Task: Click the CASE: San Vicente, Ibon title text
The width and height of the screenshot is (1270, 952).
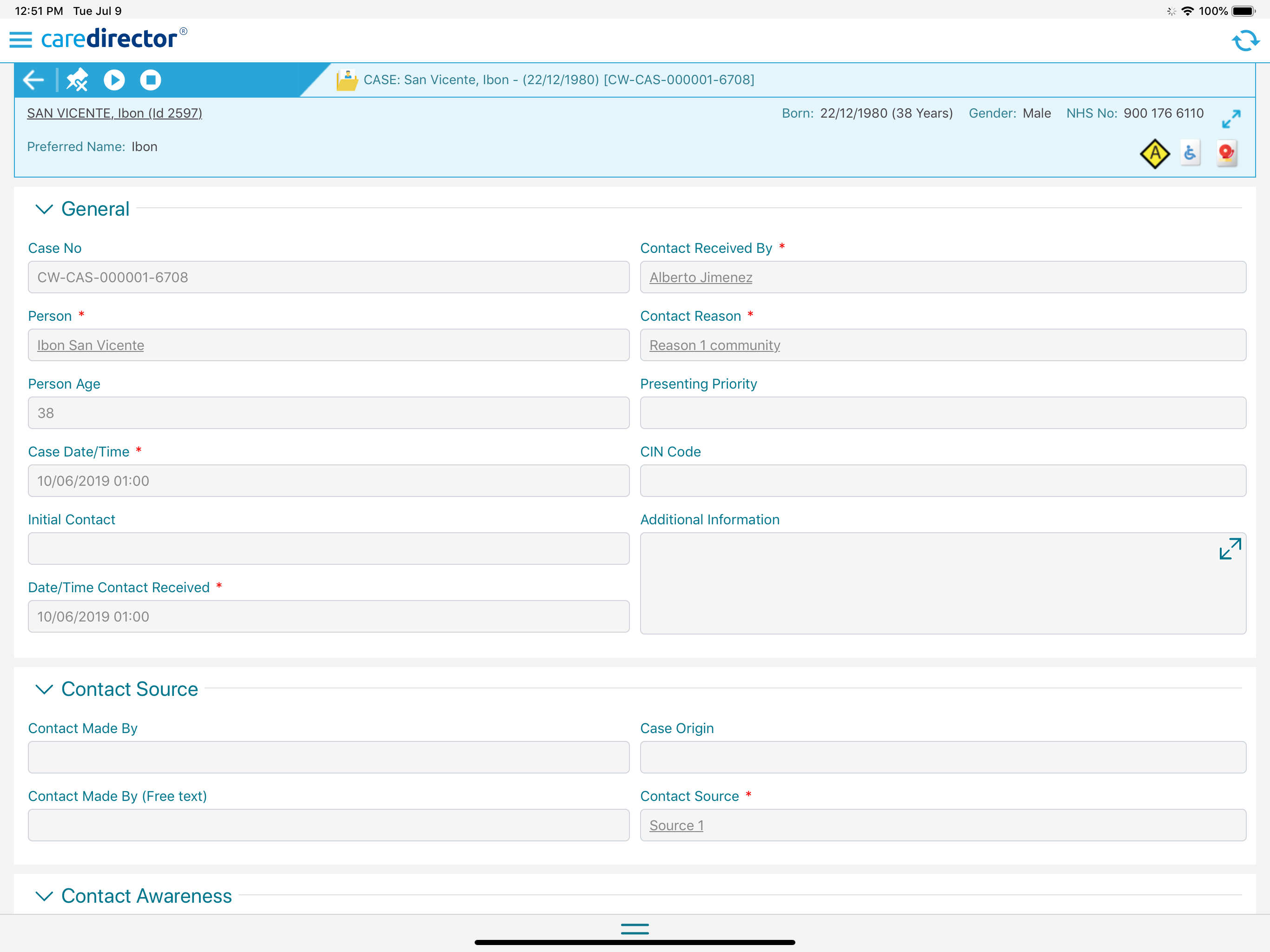Action: click(559, 80)
